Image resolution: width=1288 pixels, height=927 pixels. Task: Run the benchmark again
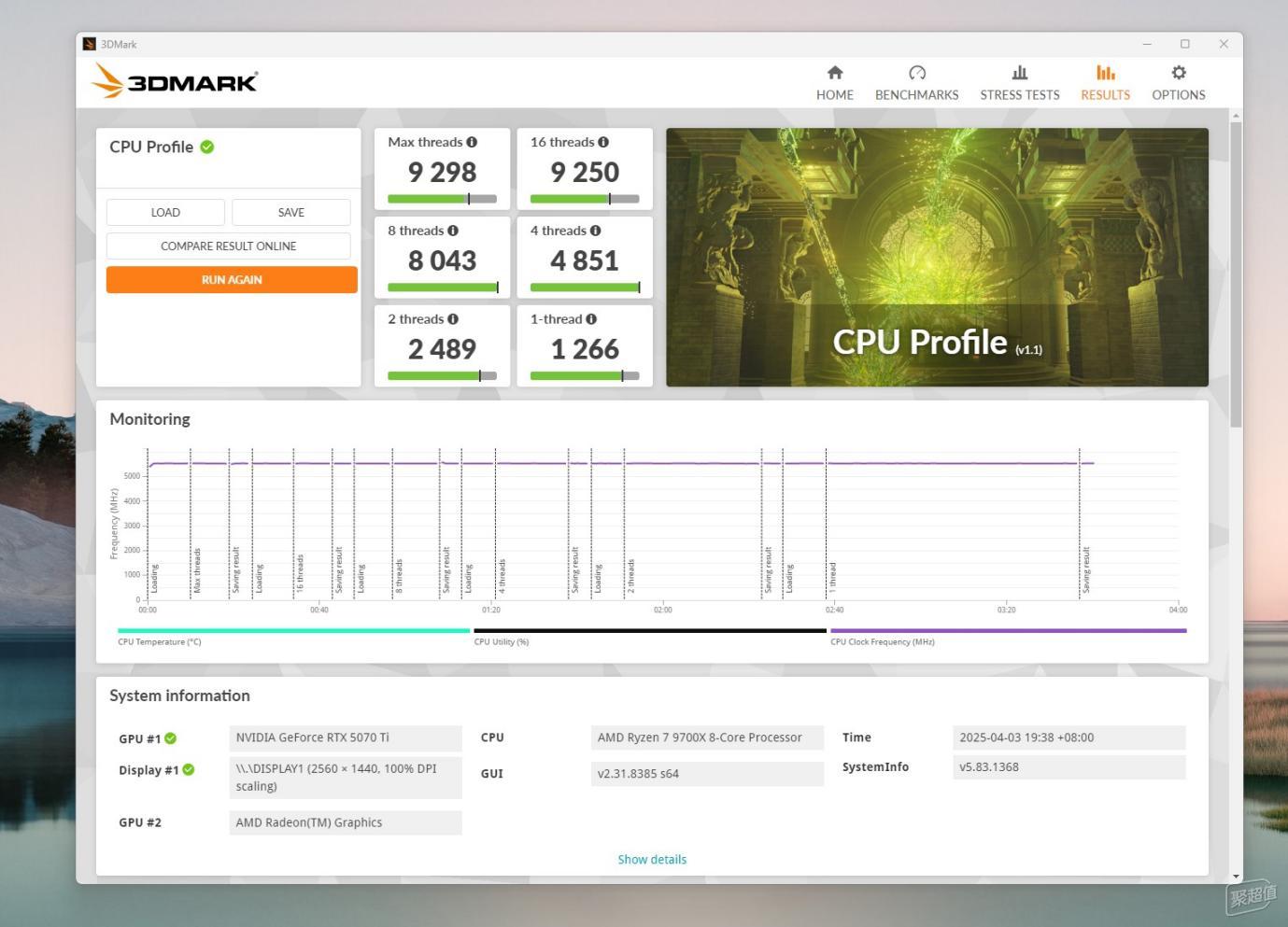tap(232, 279)
